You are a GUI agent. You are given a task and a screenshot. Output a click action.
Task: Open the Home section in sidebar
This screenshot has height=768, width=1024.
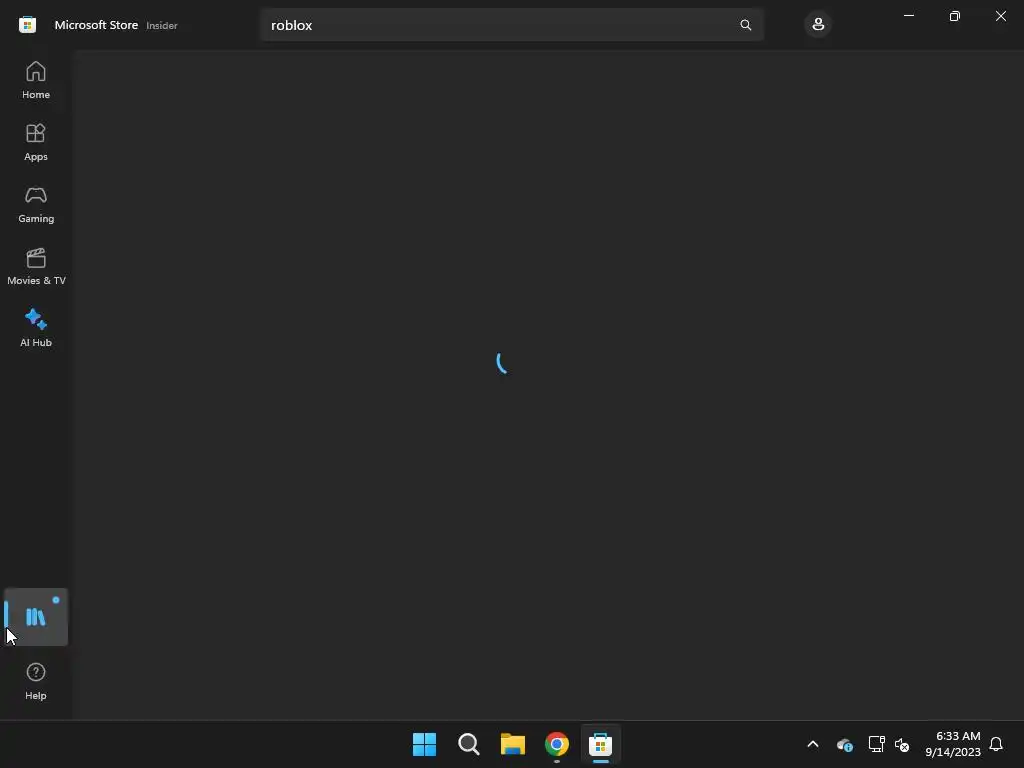(x=36, y=80)
